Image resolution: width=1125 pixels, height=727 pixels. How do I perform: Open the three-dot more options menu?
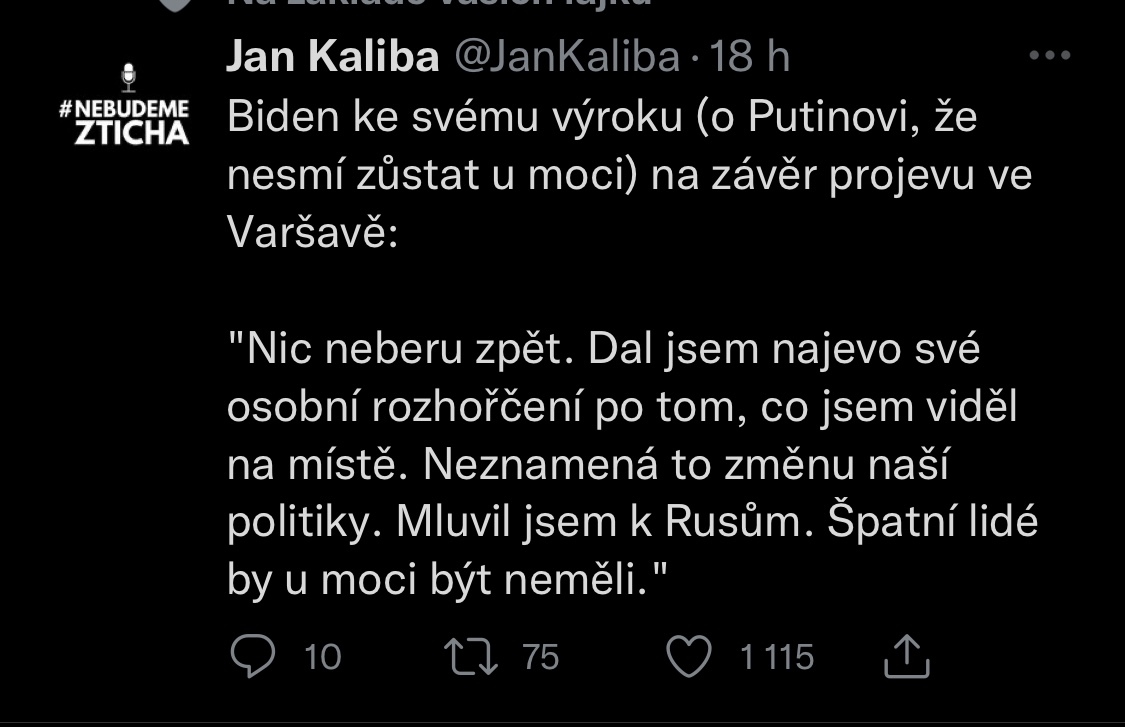coord(1049,57)
